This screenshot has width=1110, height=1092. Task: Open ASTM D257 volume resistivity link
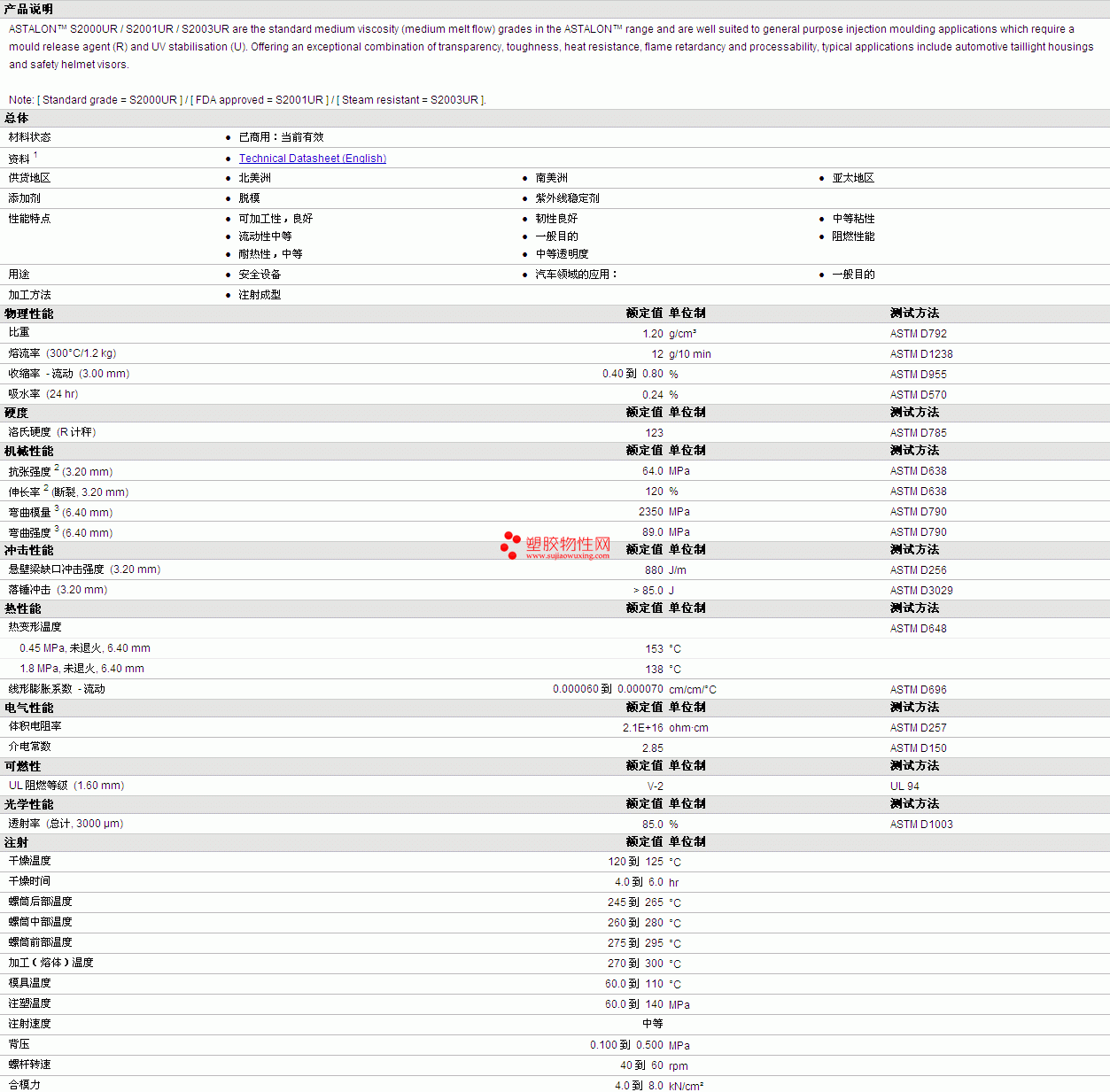click(x=918, y=728)
